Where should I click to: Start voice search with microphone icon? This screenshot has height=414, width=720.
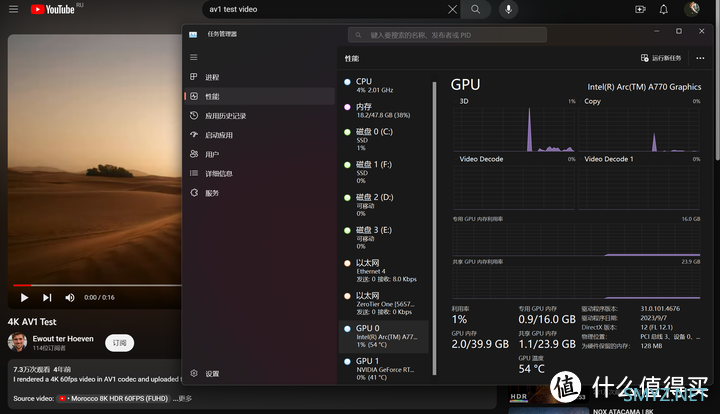tap(508, 9)
